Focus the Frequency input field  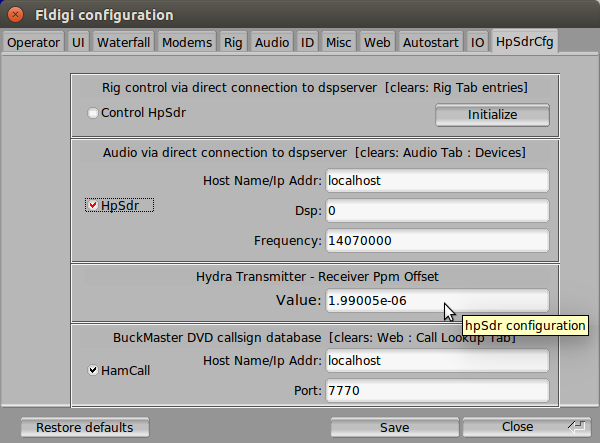[437, 241]
